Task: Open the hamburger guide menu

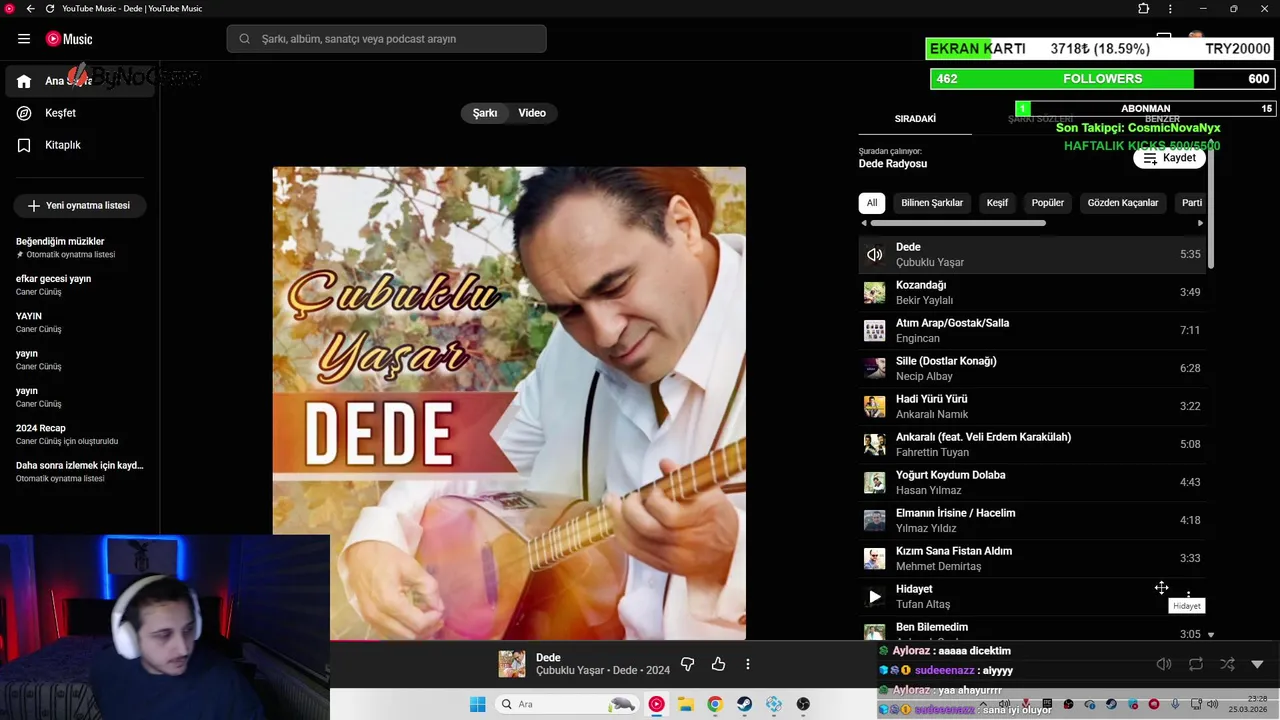Action: (24, 39)
